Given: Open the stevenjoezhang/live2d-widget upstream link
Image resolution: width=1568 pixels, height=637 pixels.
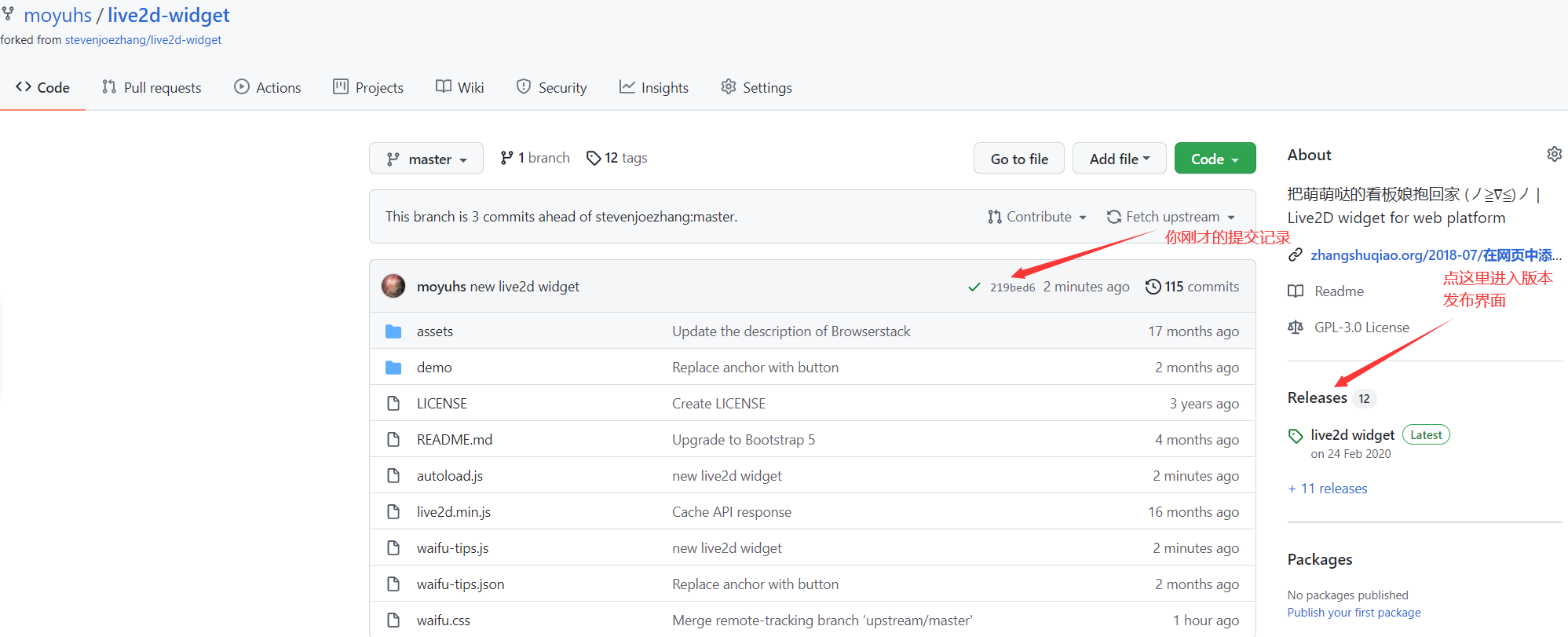Looking at the screenshot, I should (x=143, y=40).
